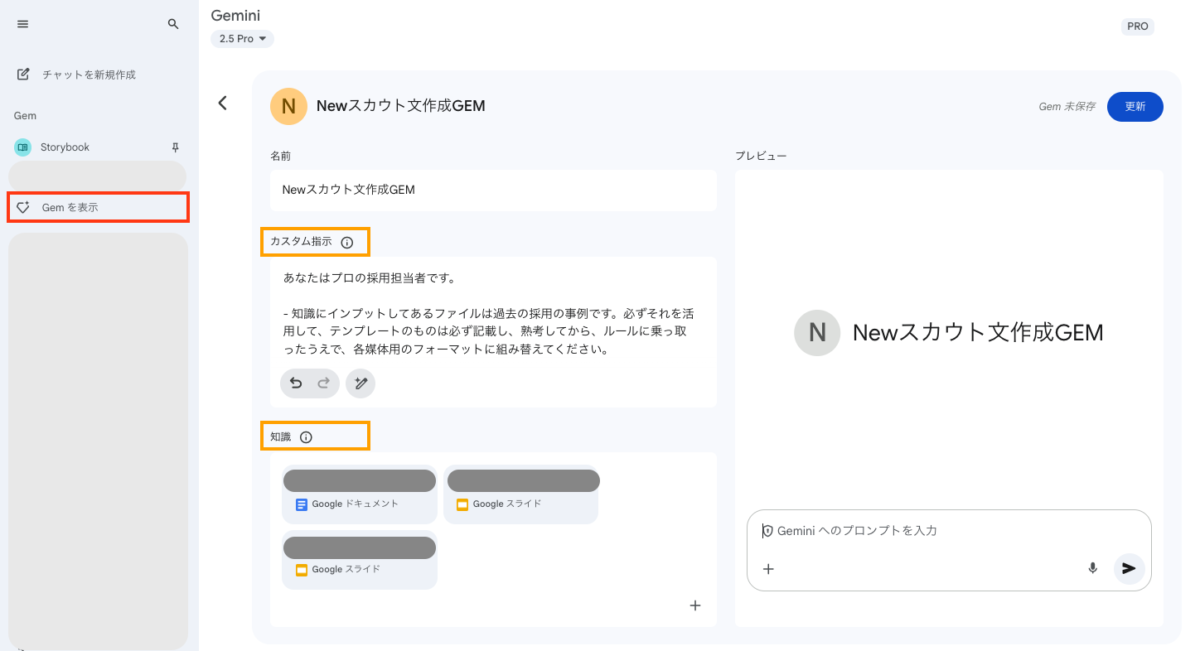The height and width of the screenshot is (651, 1200).
Task: Click the search magnifier icon
Action: (173, 24)
